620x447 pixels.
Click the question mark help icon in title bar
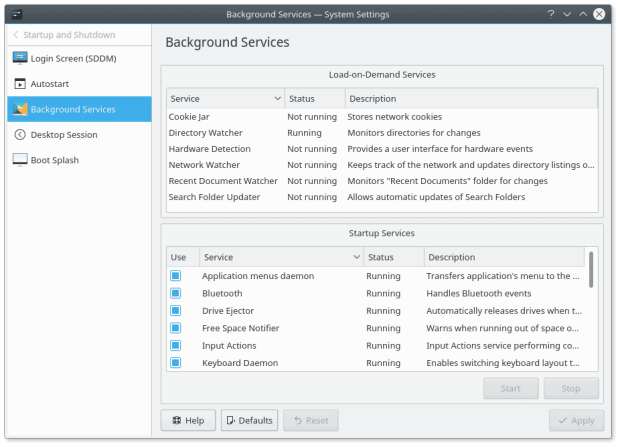[551, 15]
